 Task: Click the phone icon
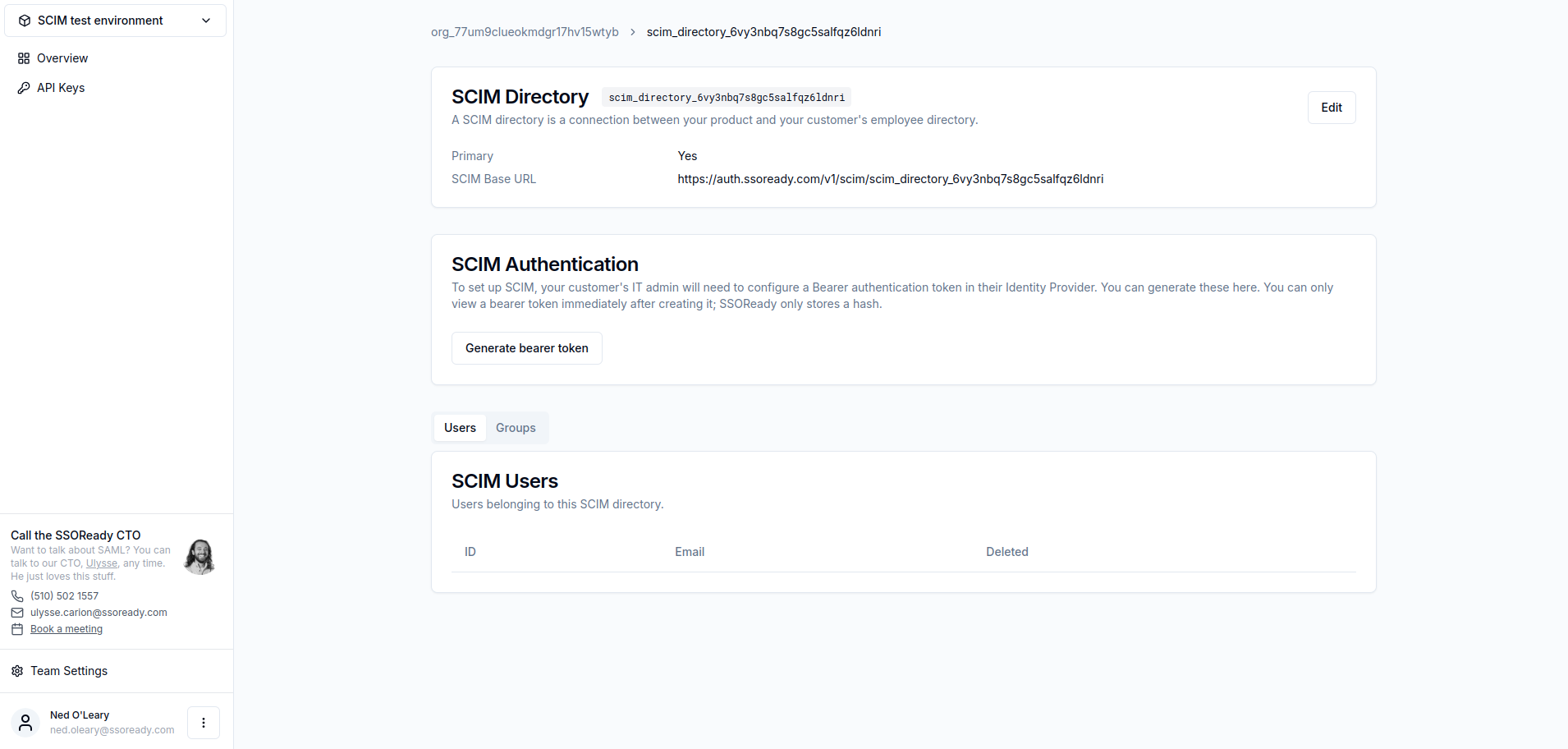17,596
